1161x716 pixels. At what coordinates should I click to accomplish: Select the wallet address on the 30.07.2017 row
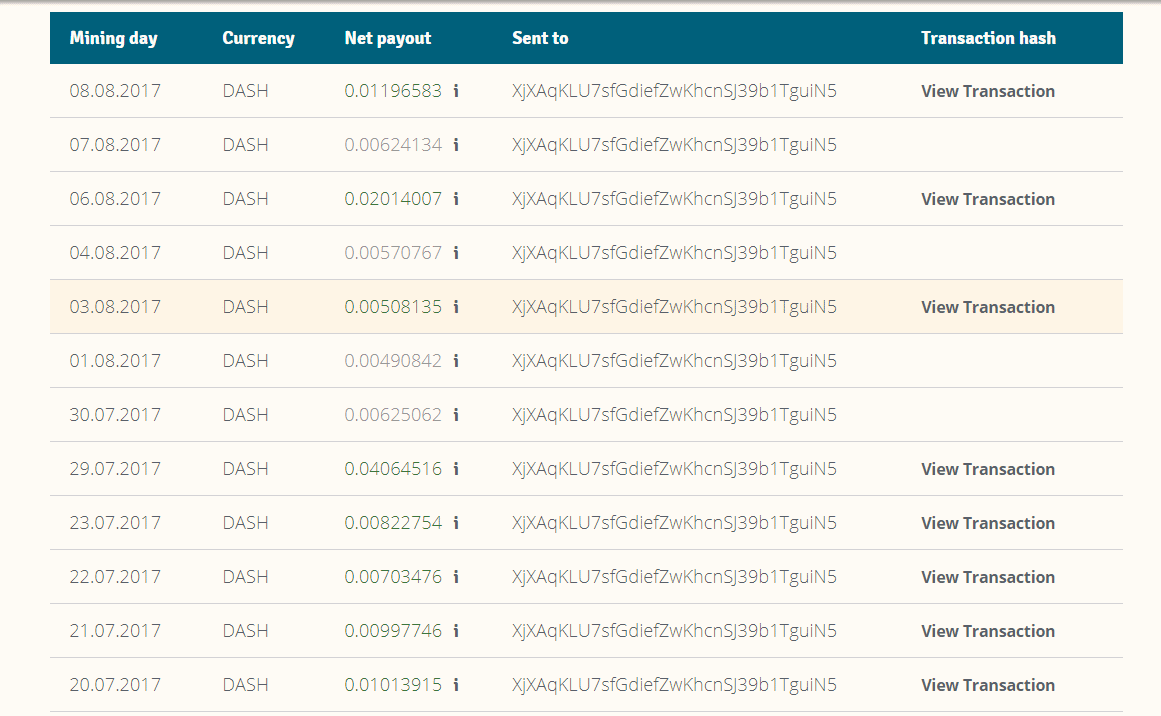(x=674, y=415)
